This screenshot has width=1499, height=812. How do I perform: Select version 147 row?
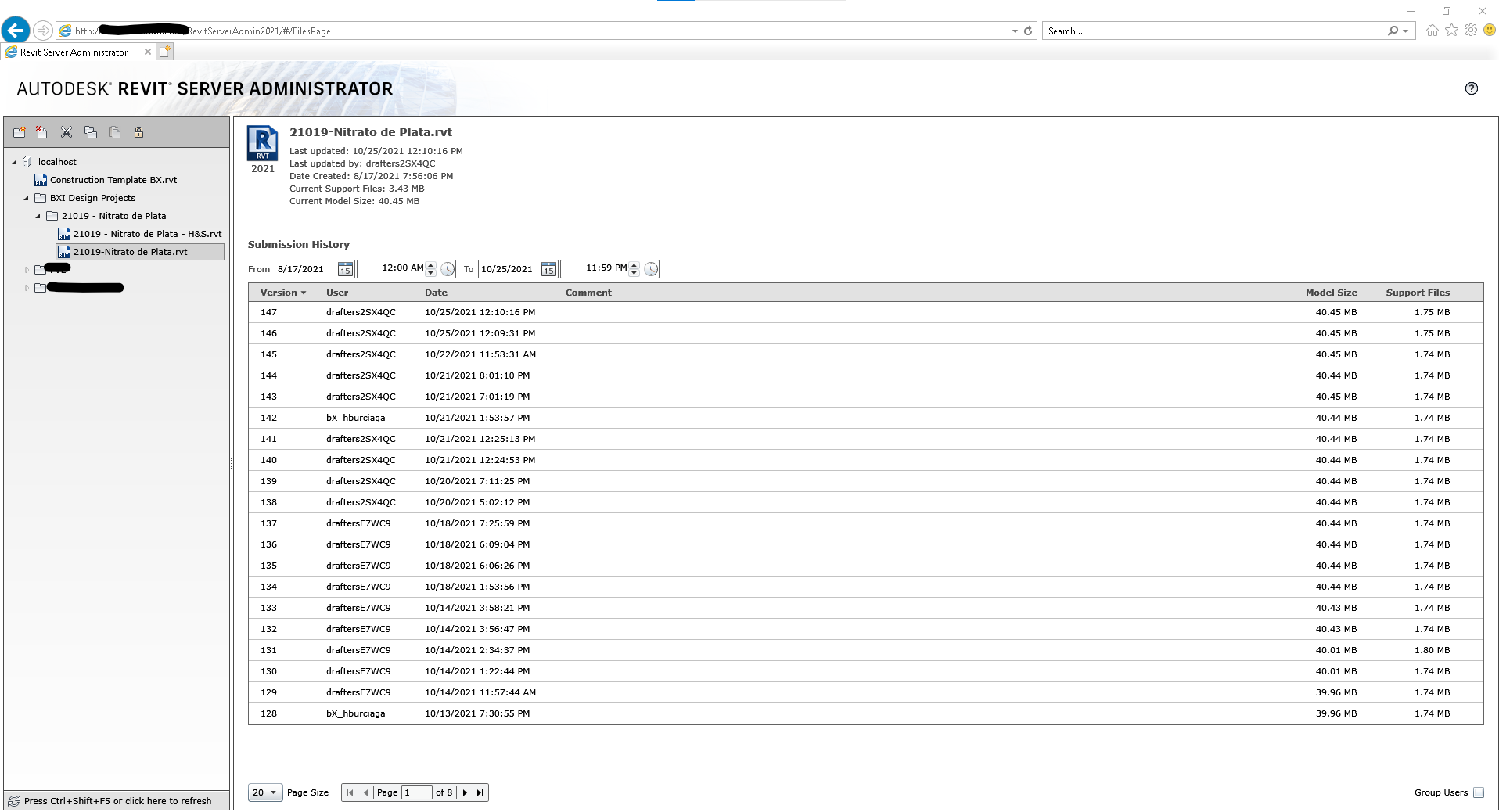click(865, 312)
